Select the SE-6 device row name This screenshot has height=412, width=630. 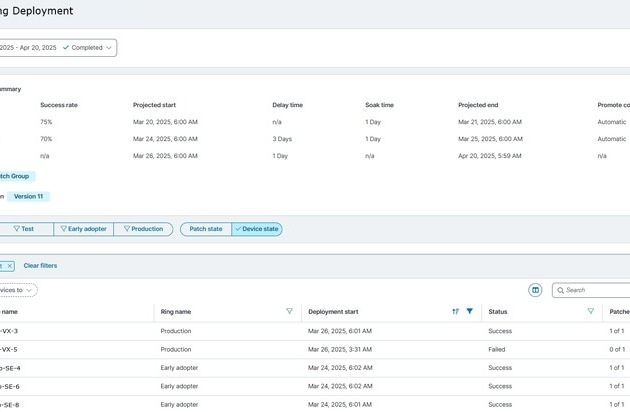click(x=10, y=387)
